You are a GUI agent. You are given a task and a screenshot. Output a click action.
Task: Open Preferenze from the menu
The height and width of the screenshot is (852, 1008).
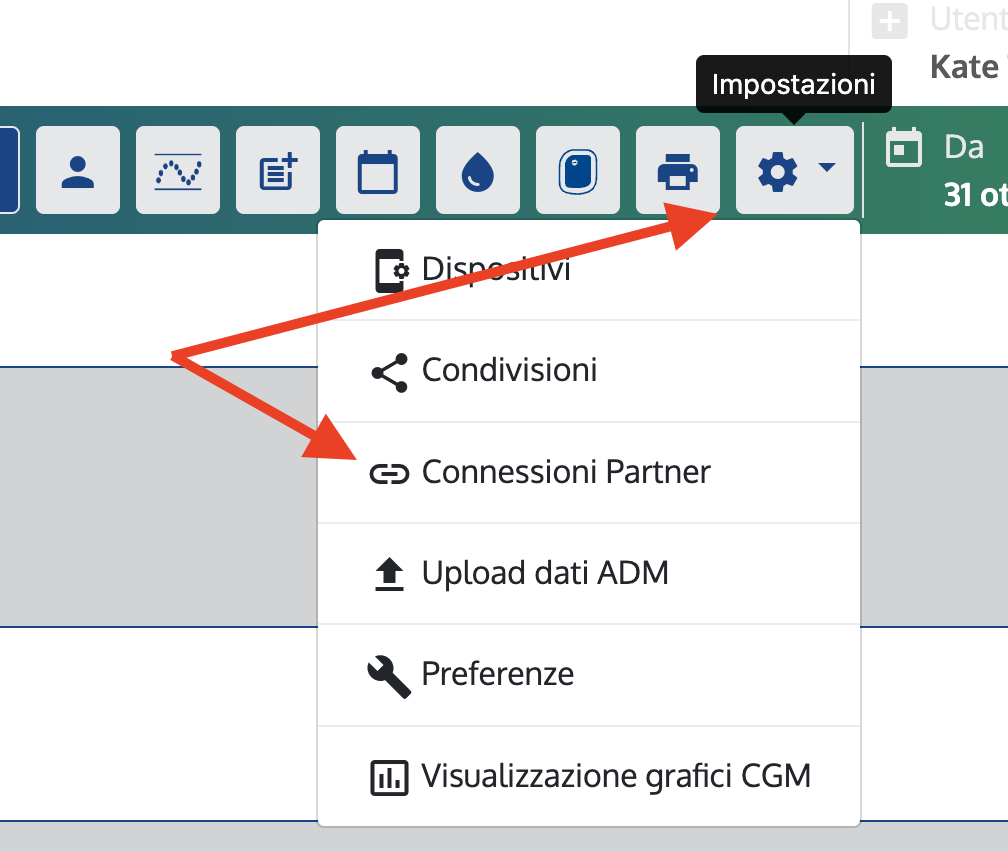589,675
